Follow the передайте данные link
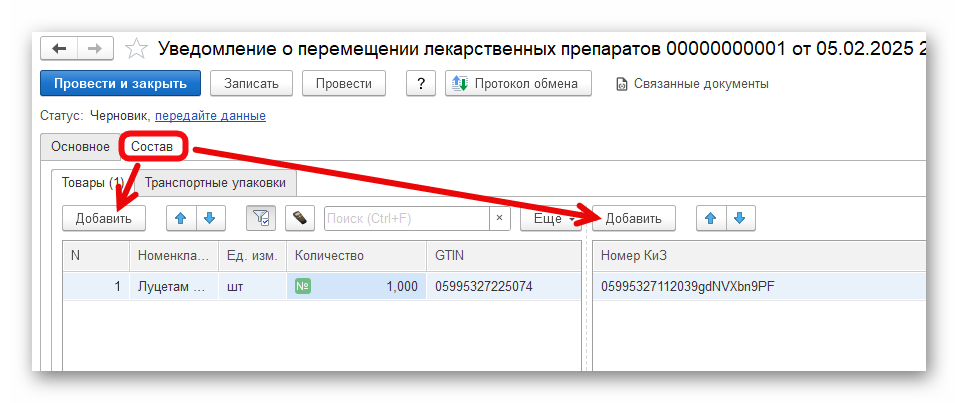 point(210,115)
